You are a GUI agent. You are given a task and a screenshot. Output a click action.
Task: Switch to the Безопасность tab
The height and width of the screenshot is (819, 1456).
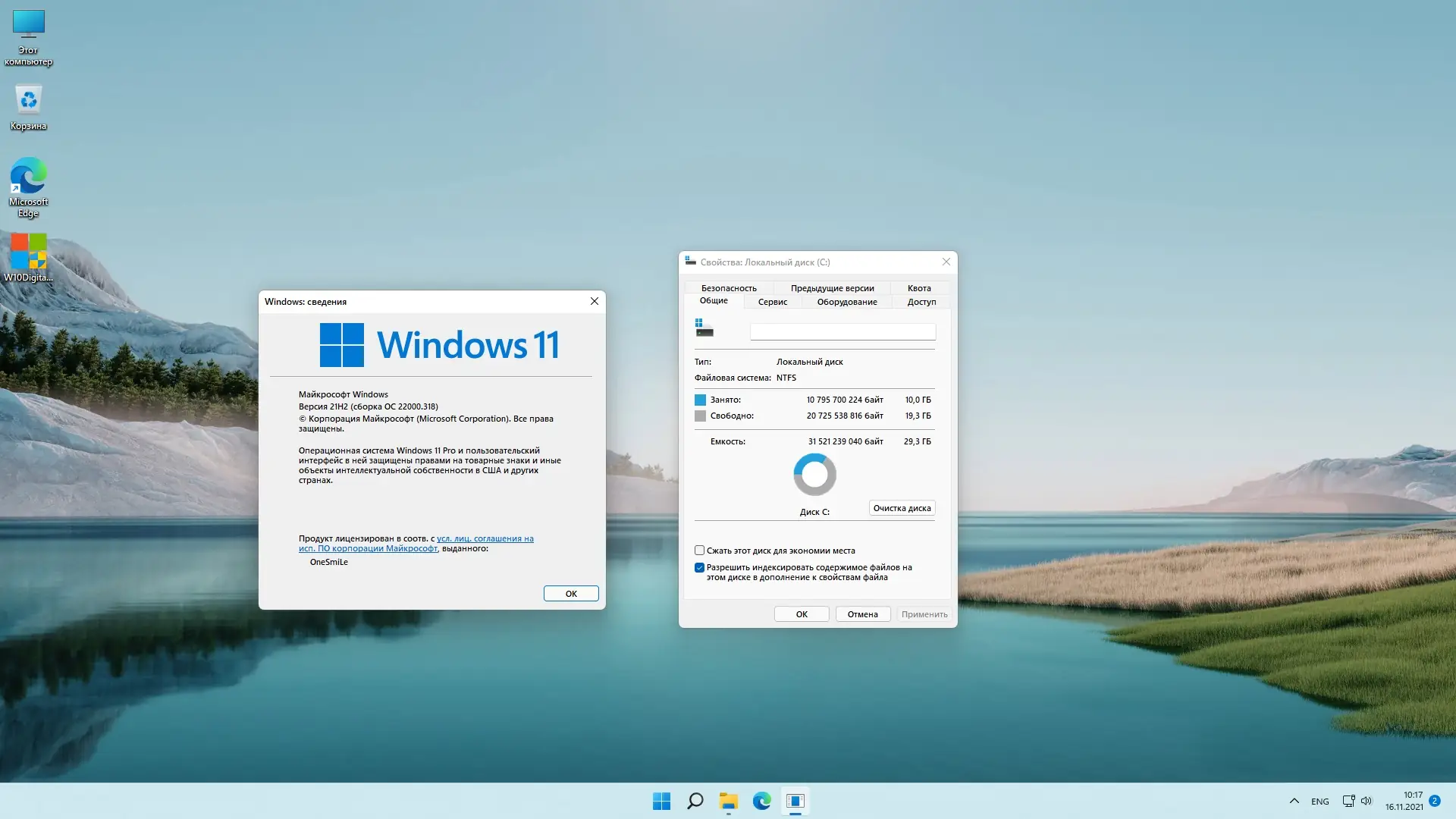(728, 288)
